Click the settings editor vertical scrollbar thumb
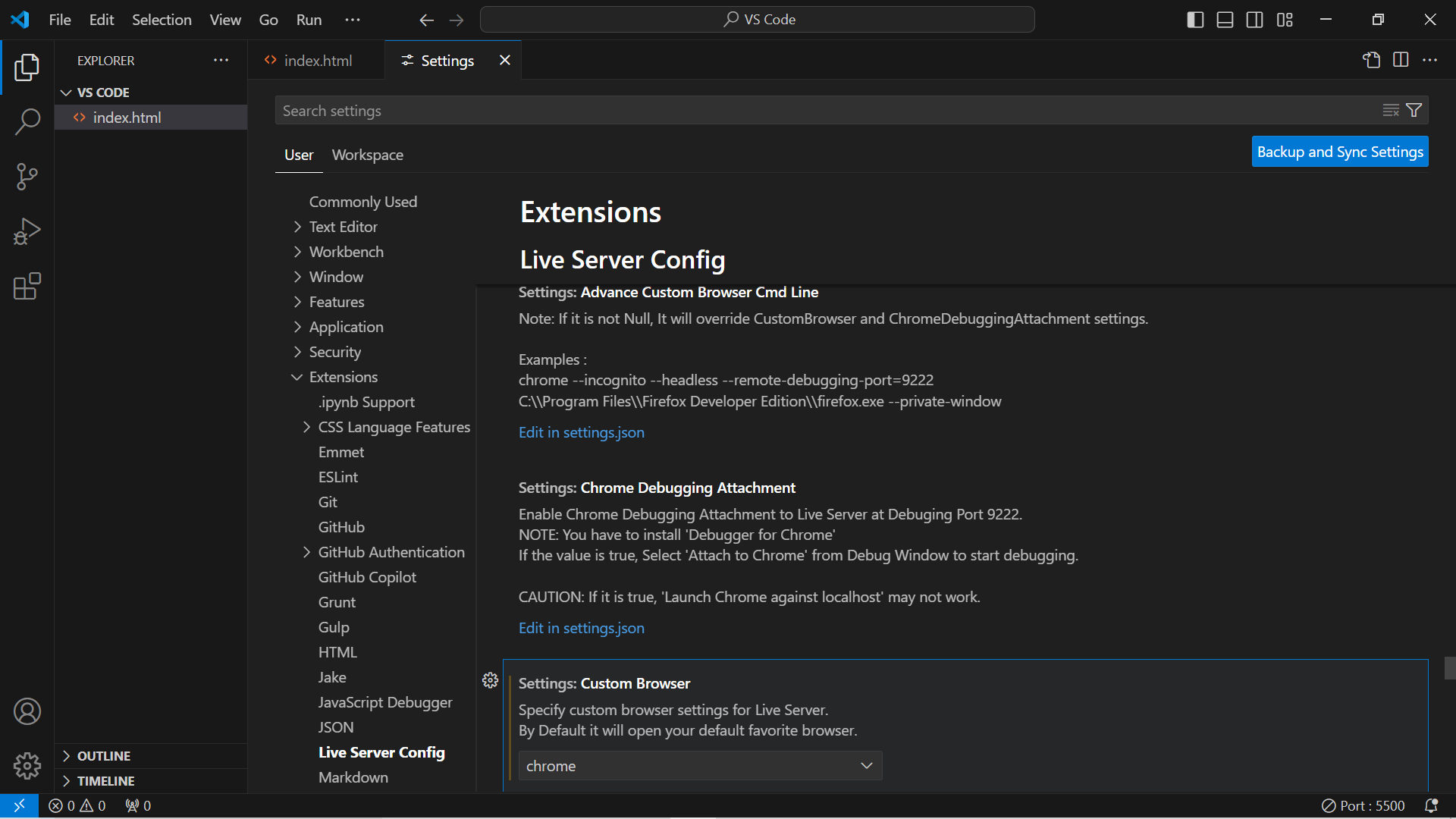1456x819 pixels. pos(1449,668)
